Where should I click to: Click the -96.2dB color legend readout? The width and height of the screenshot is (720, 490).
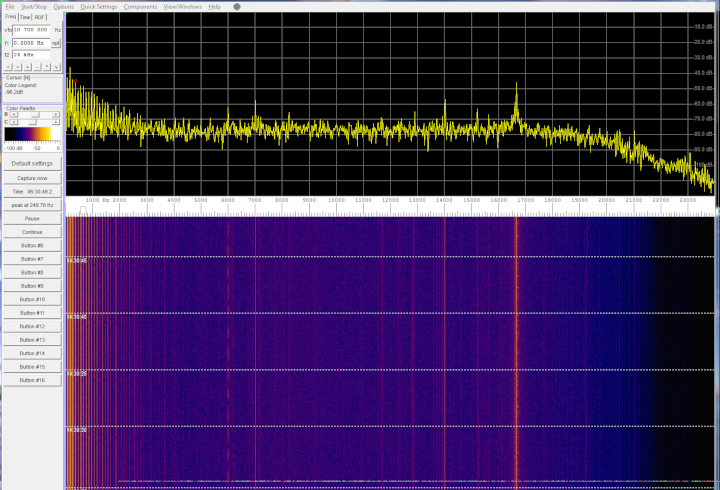coord(14,92)
